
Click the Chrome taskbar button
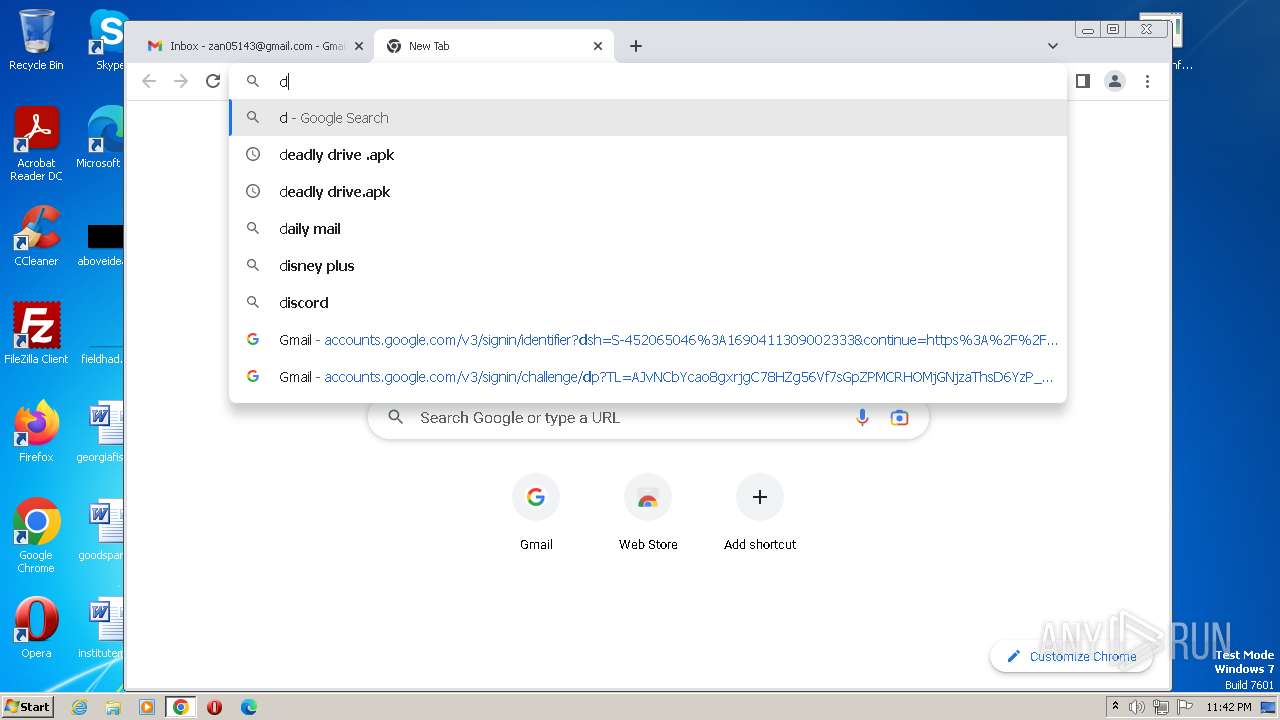click(x=180, y=707)
